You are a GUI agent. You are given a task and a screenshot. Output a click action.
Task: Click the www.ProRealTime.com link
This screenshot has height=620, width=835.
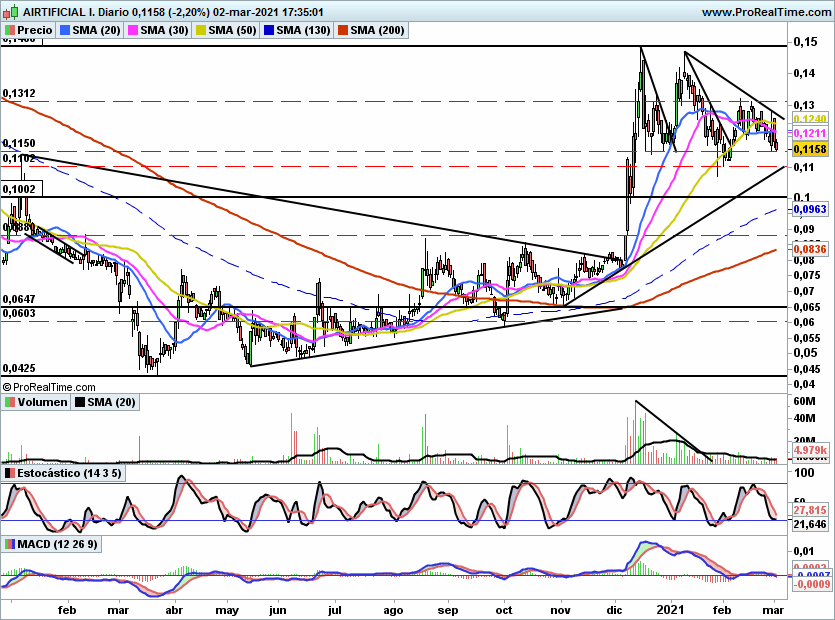(x=765, y=11)
